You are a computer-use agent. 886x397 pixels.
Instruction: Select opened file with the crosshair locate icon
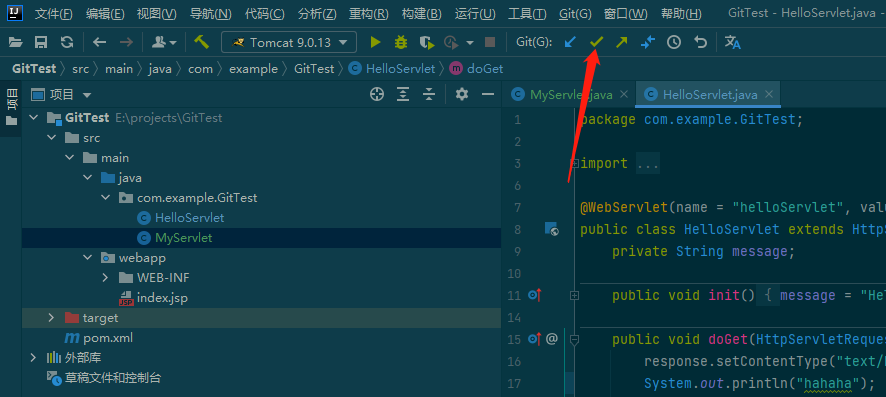click(377, 94)
